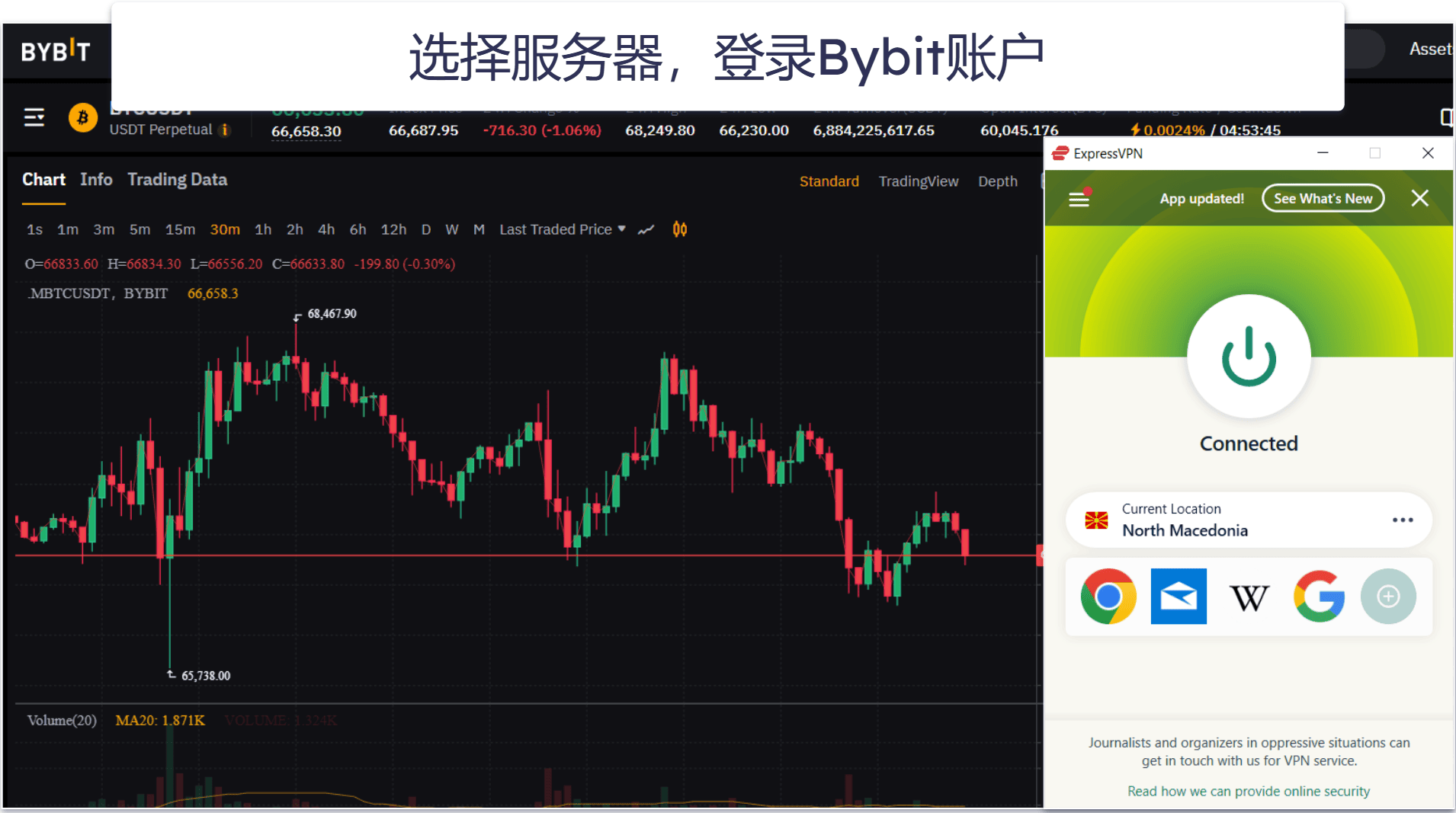Switch to the Info tab
This screenshot has height=813, width=1456.
pyautogui.click(x=96, y=180)
